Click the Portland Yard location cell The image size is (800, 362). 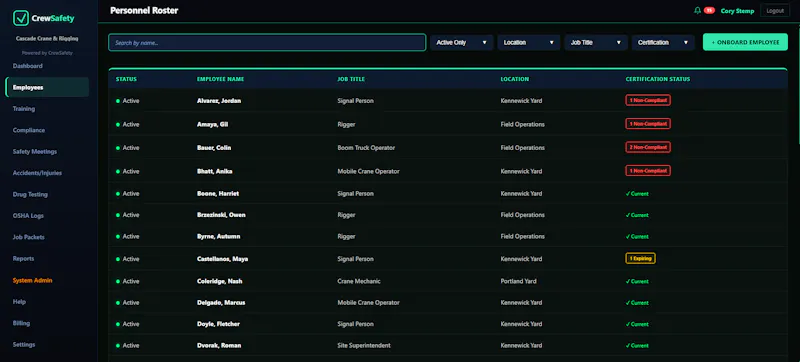click(x=518, y=281)
